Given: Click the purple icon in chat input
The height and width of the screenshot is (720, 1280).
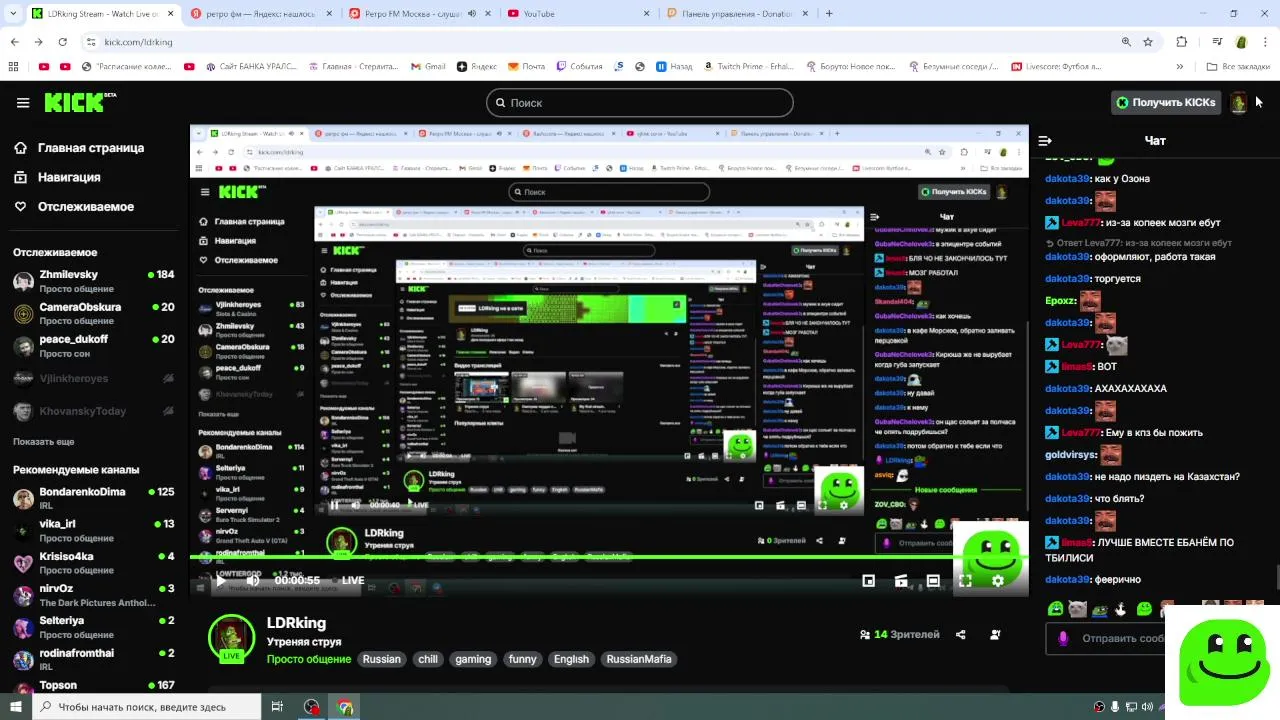Looking at the screenshot, I should click(1063, 638).
